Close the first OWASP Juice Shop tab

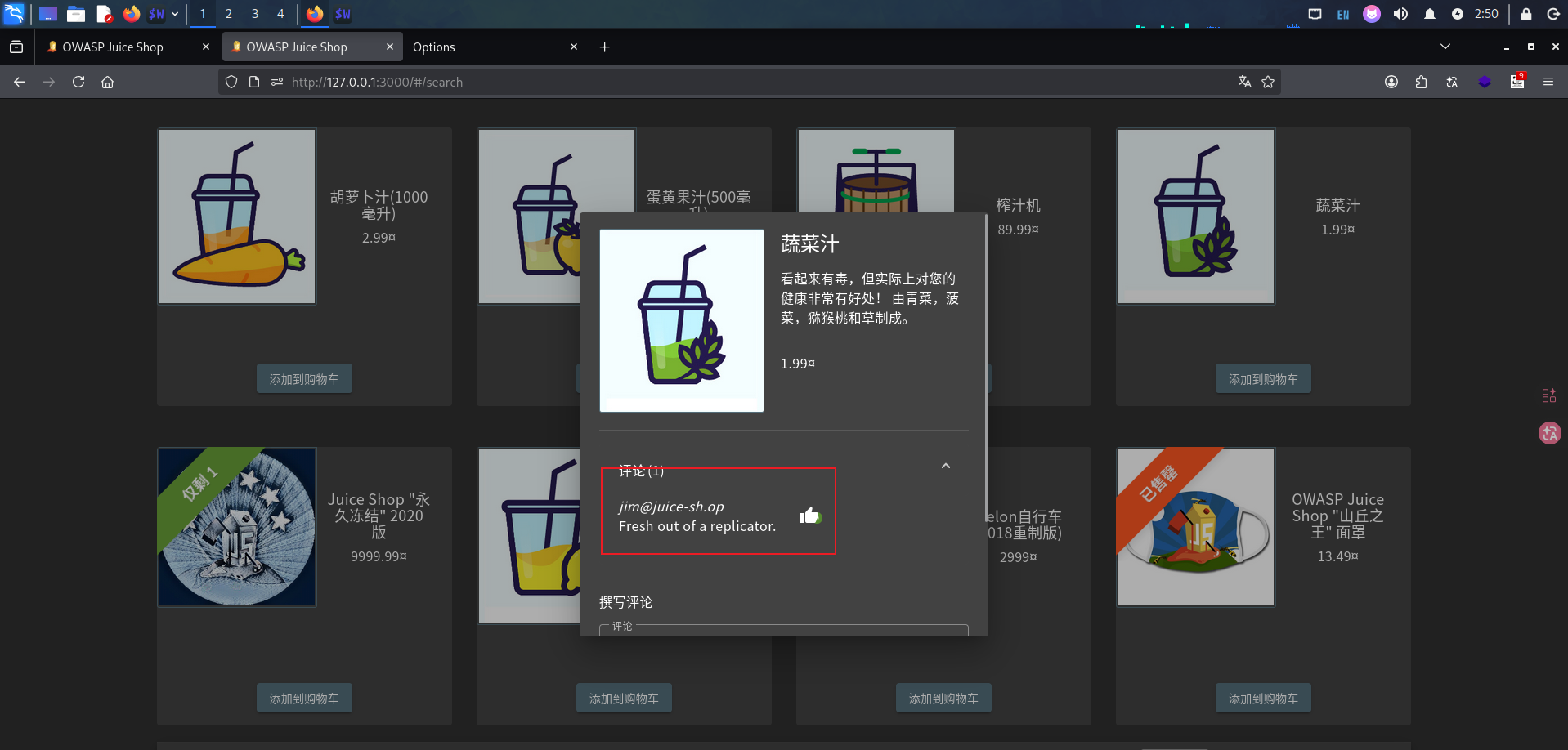coord(206,47)
